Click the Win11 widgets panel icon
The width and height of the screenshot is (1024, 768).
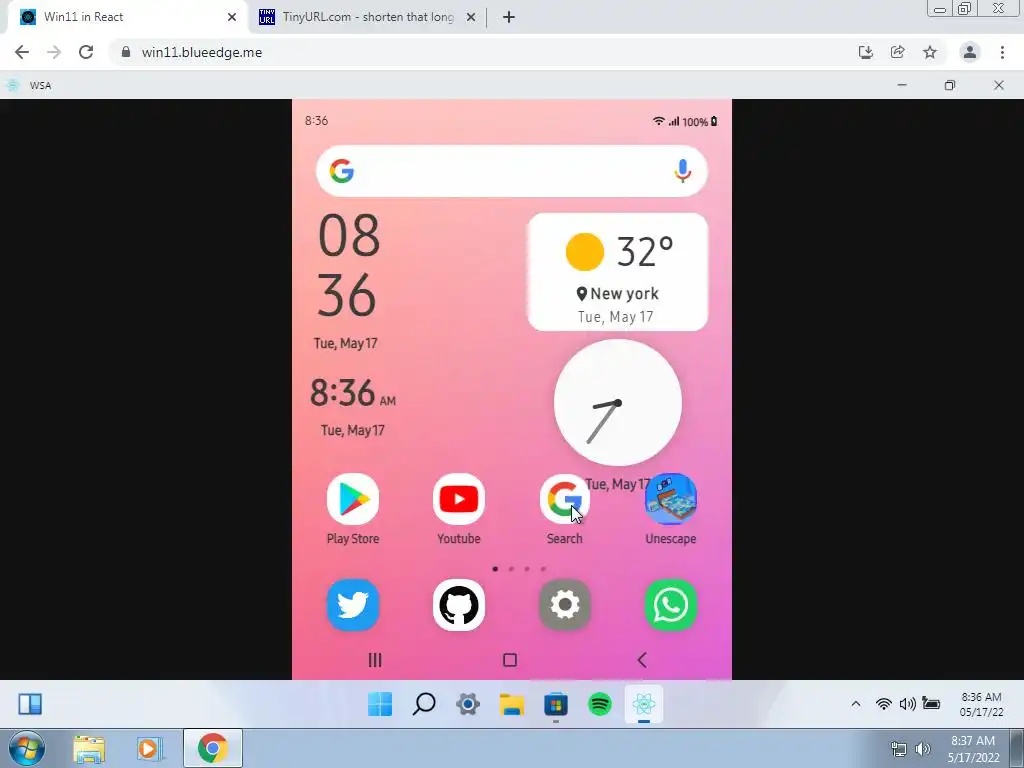pyautogui.click(x=30, y=704)
